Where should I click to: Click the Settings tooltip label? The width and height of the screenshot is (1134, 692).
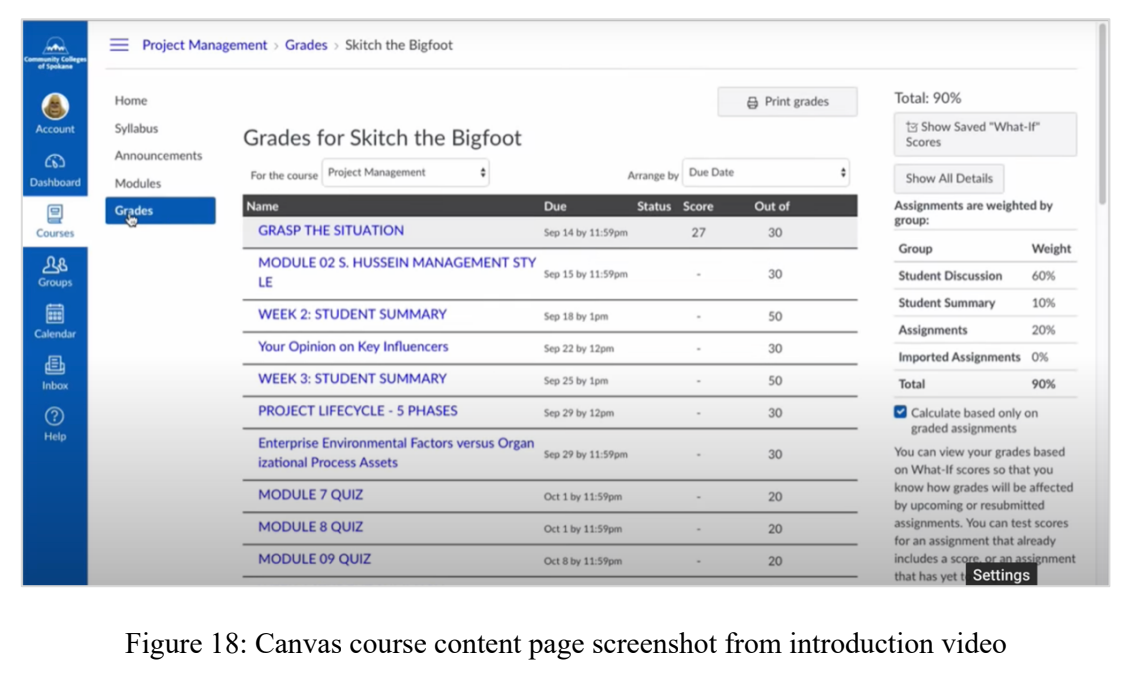click(1001, 575)
